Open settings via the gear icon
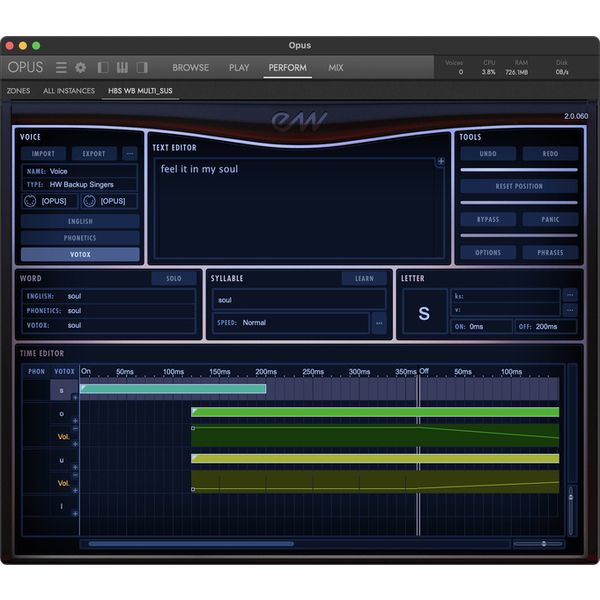Image resolution: width=600 pixels, height=600 pixels. pos(81,68)
